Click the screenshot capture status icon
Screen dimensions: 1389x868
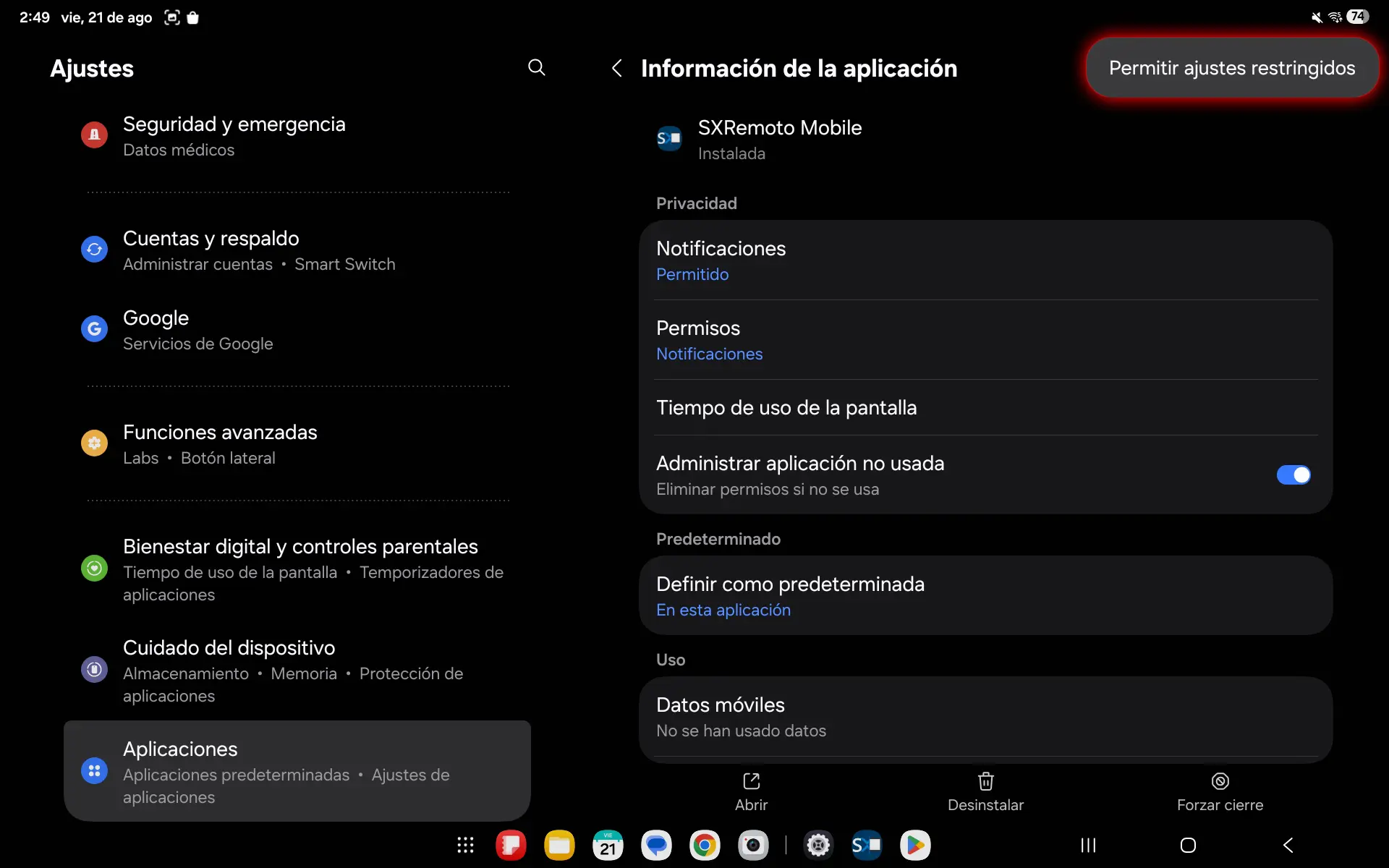coord(172,17)
